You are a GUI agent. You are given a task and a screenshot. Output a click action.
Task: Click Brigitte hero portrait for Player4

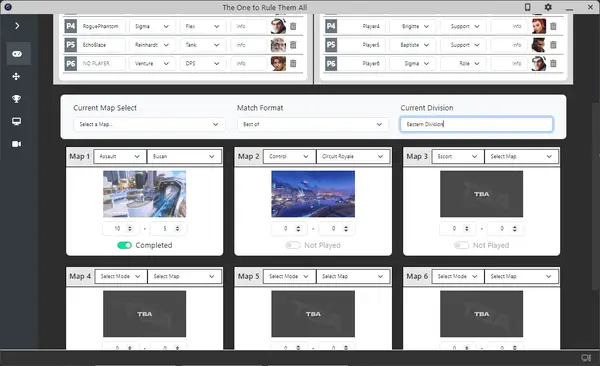coord(539,26)
